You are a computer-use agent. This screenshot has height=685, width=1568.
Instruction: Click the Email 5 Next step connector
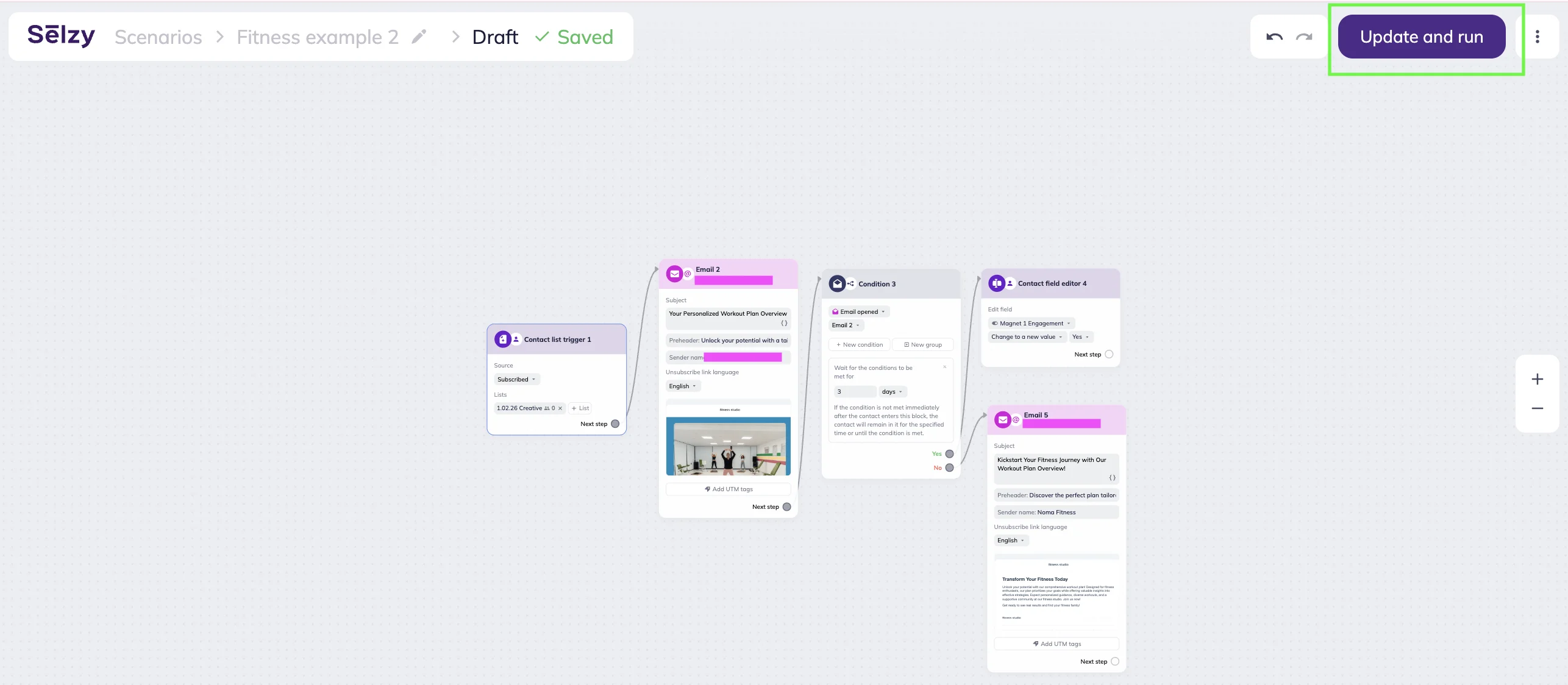click(1115, 662)
